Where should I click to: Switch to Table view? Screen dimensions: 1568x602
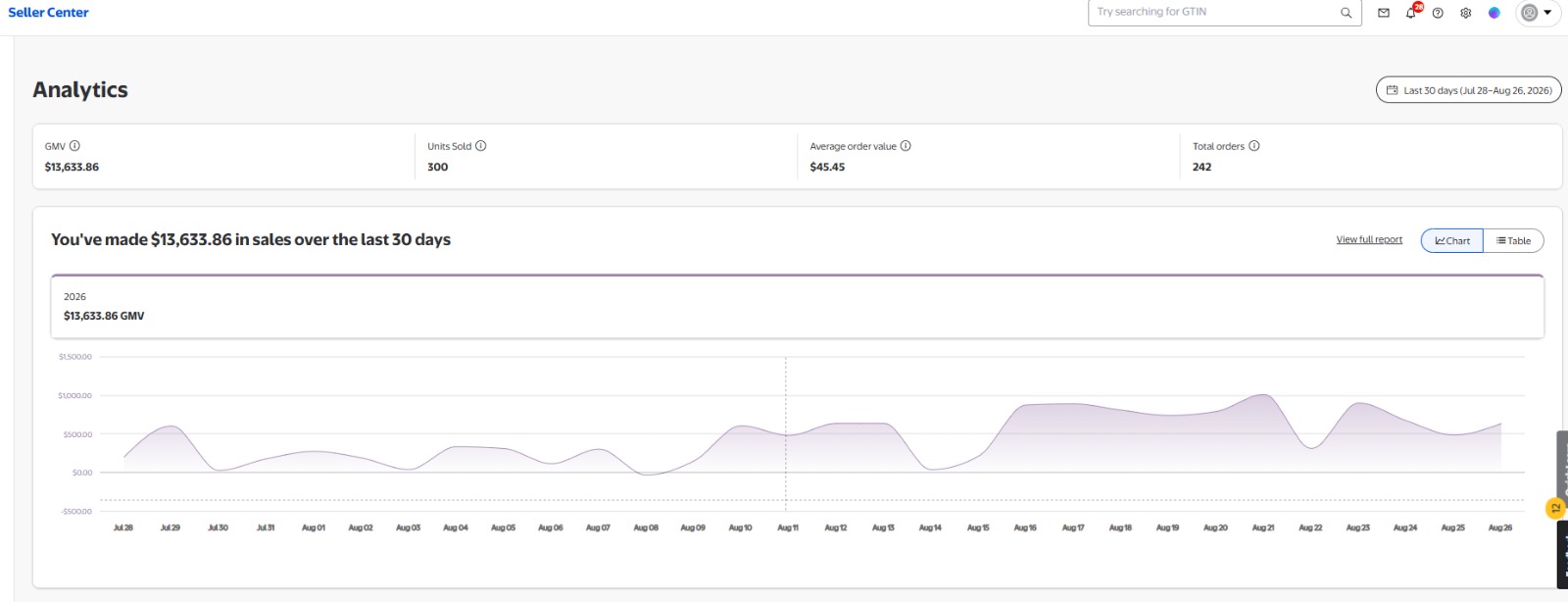coord(1513,240)
